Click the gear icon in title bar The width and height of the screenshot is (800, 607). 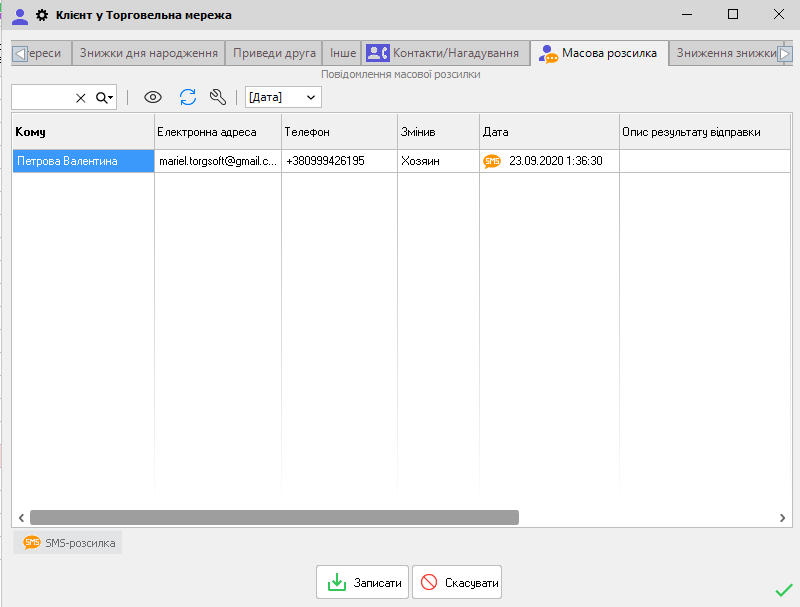42,15
